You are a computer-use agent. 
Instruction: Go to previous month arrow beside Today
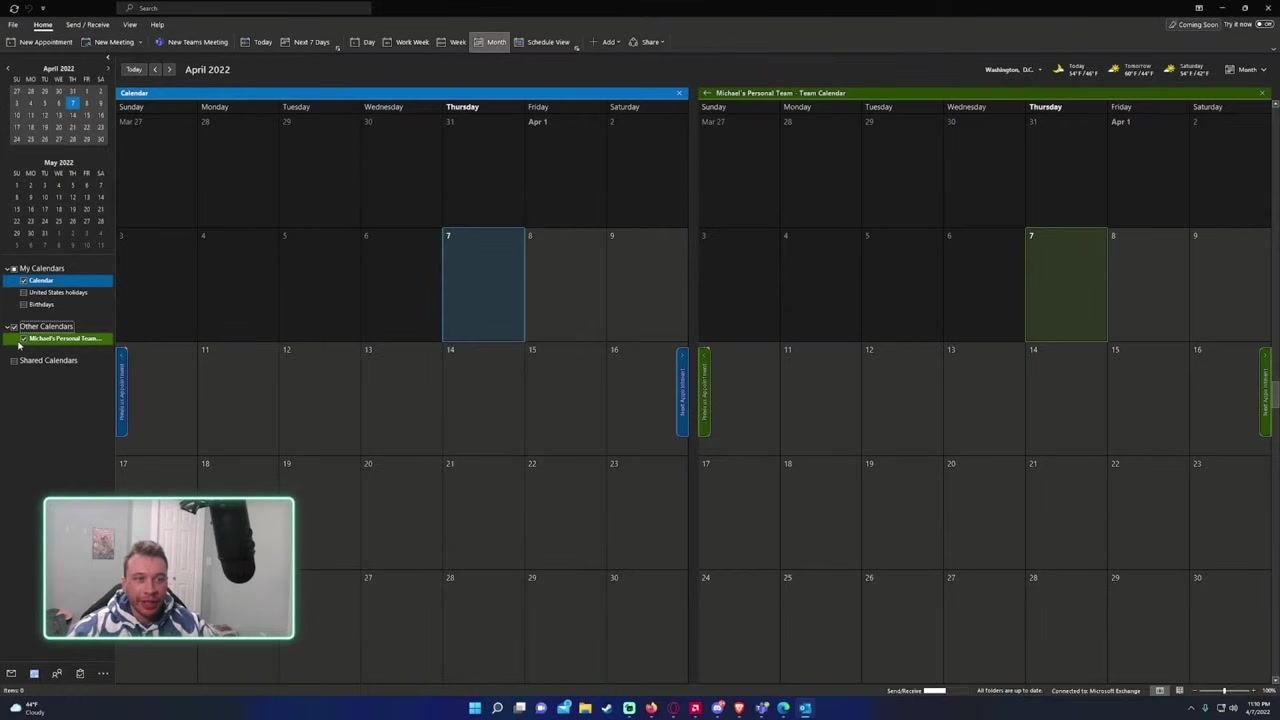pos(155,69)
